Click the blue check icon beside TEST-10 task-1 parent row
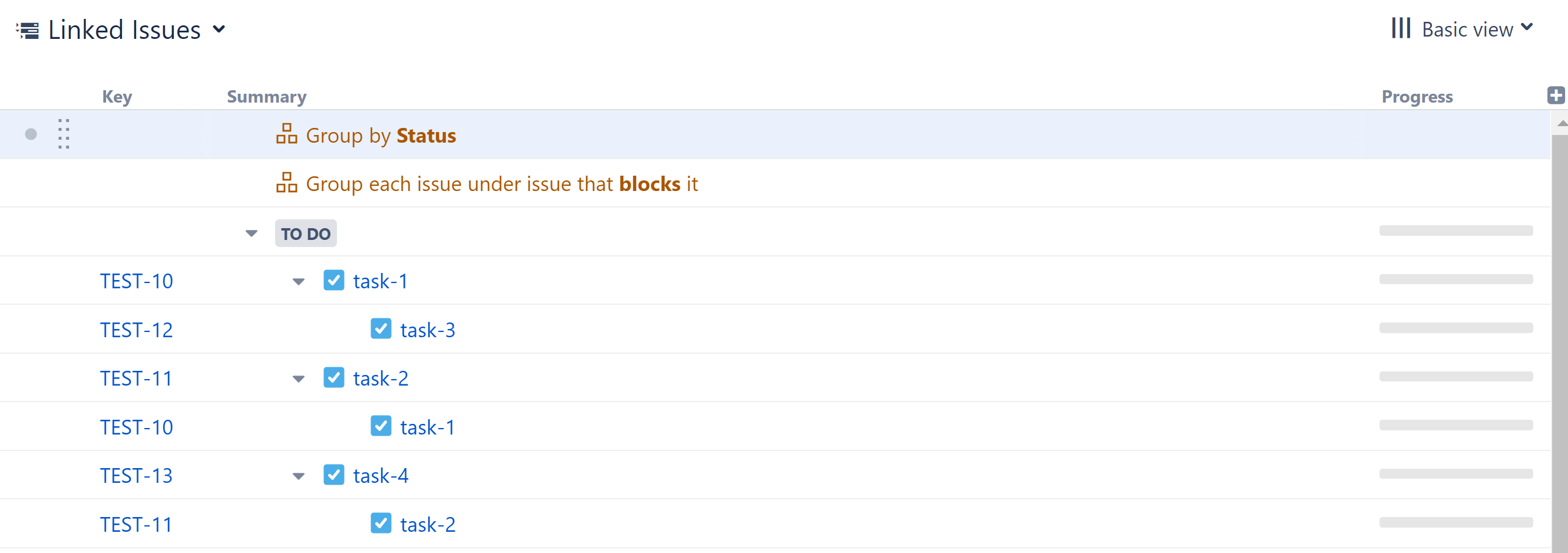1568x553 pixels. coord(333,280)
